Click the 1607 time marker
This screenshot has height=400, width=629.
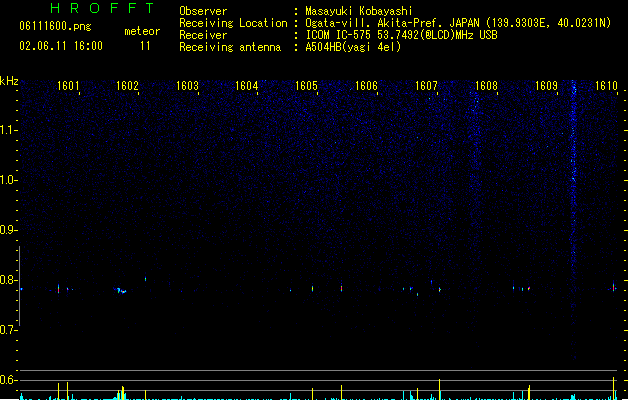(x=426, y=86)
